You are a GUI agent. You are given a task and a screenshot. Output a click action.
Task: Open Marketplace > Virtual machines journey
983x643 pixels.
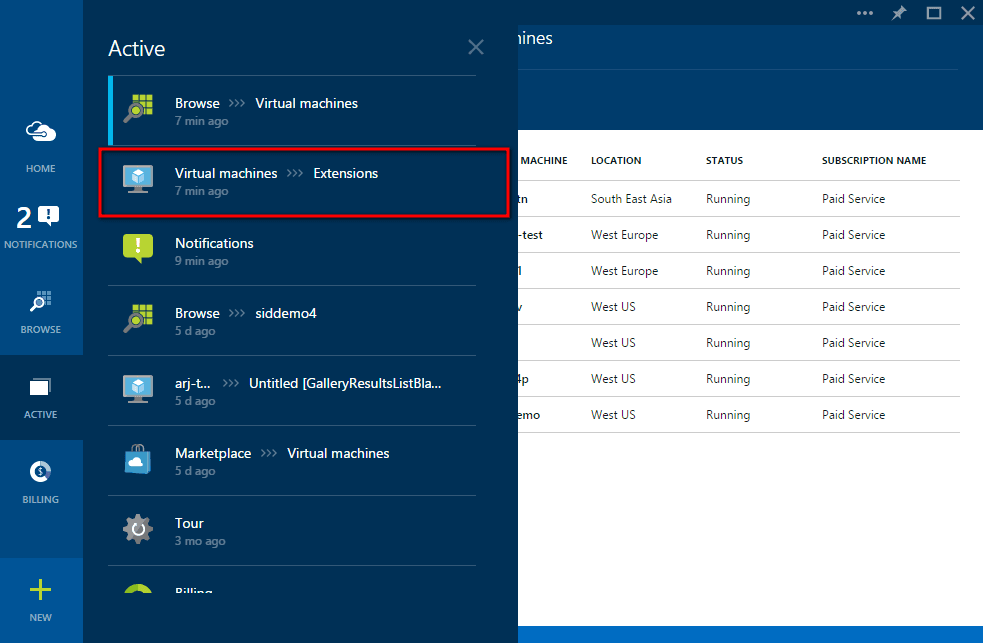click(x=292, y=461)
